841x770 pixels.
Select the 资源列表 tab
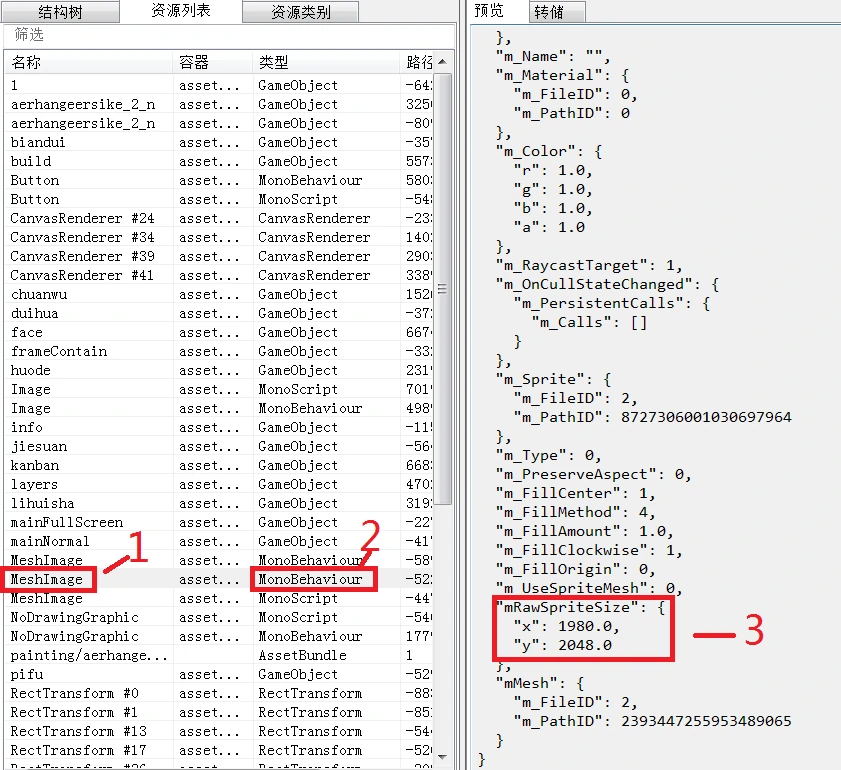click(180, 11)
